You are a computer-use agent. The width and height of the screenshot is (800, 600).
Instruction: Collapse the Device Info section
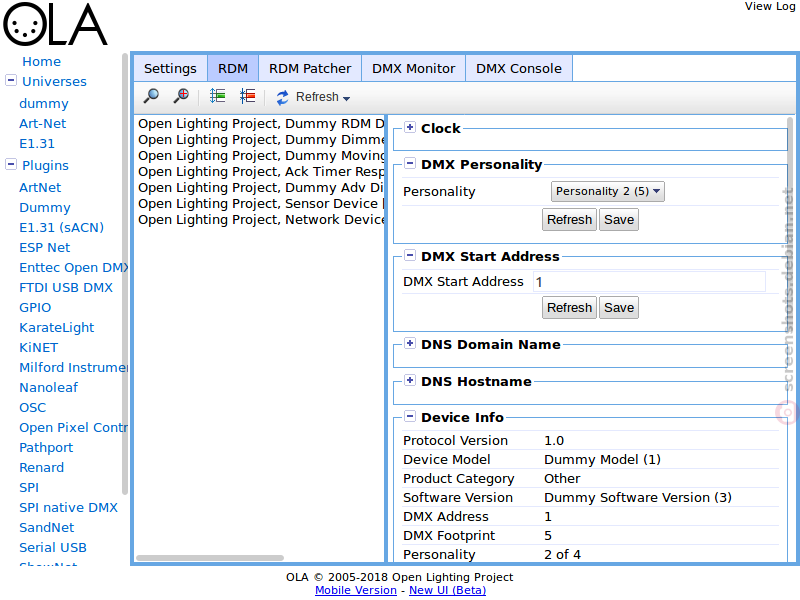410,416
